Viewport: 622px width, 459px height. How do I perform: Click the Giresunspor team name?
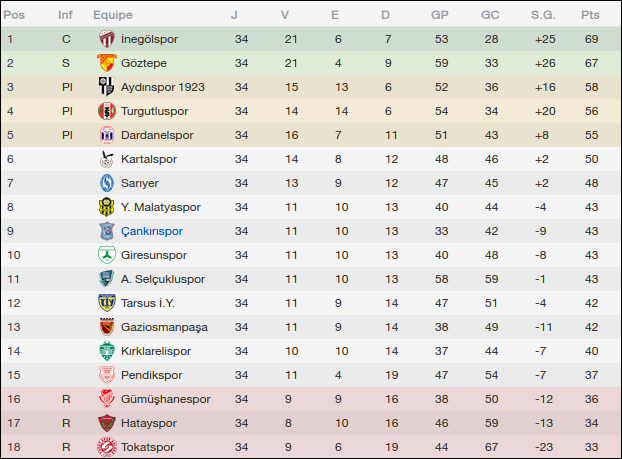click(x=154, y=255)
